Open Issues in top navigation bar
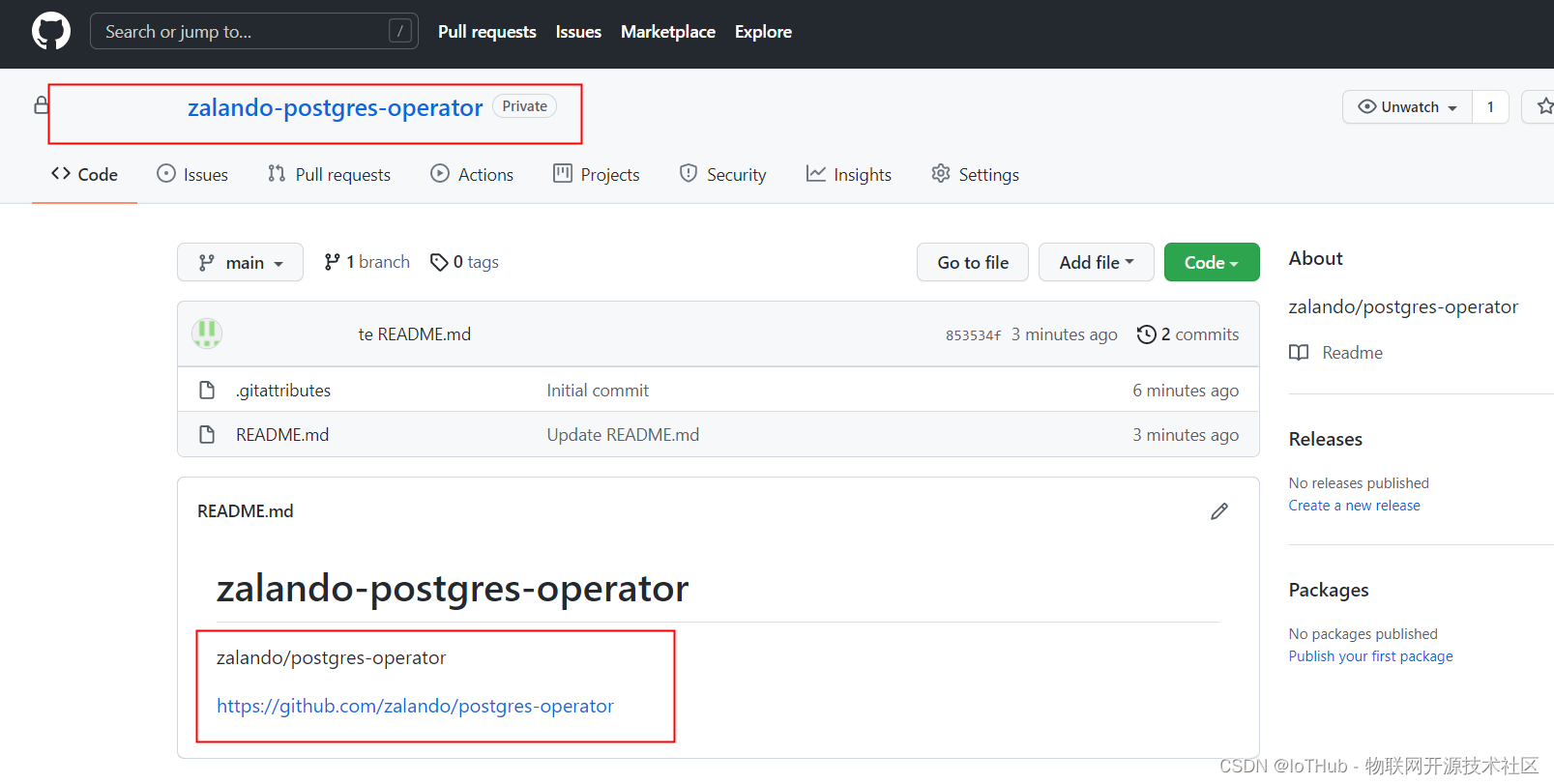 pos(578,32)
